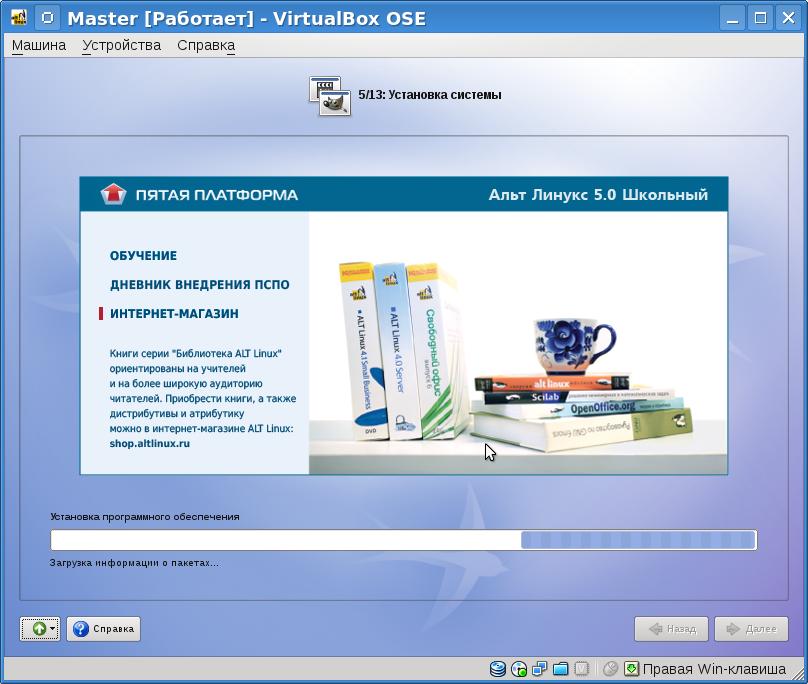This screenshot has width=808, height=684.
Task: Click the hard disk activity icon
Action: (498, 669)
